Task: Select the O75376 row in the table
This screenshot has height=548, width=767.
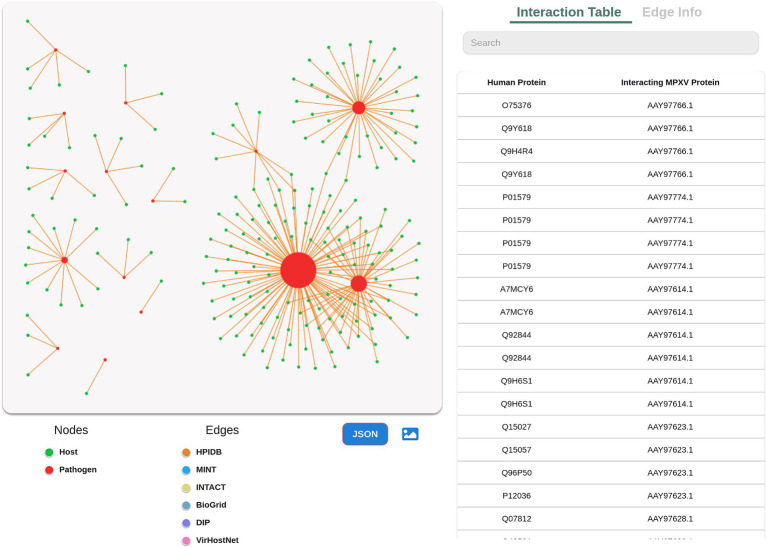Action: pyautogui.click(x=610, y=105)
